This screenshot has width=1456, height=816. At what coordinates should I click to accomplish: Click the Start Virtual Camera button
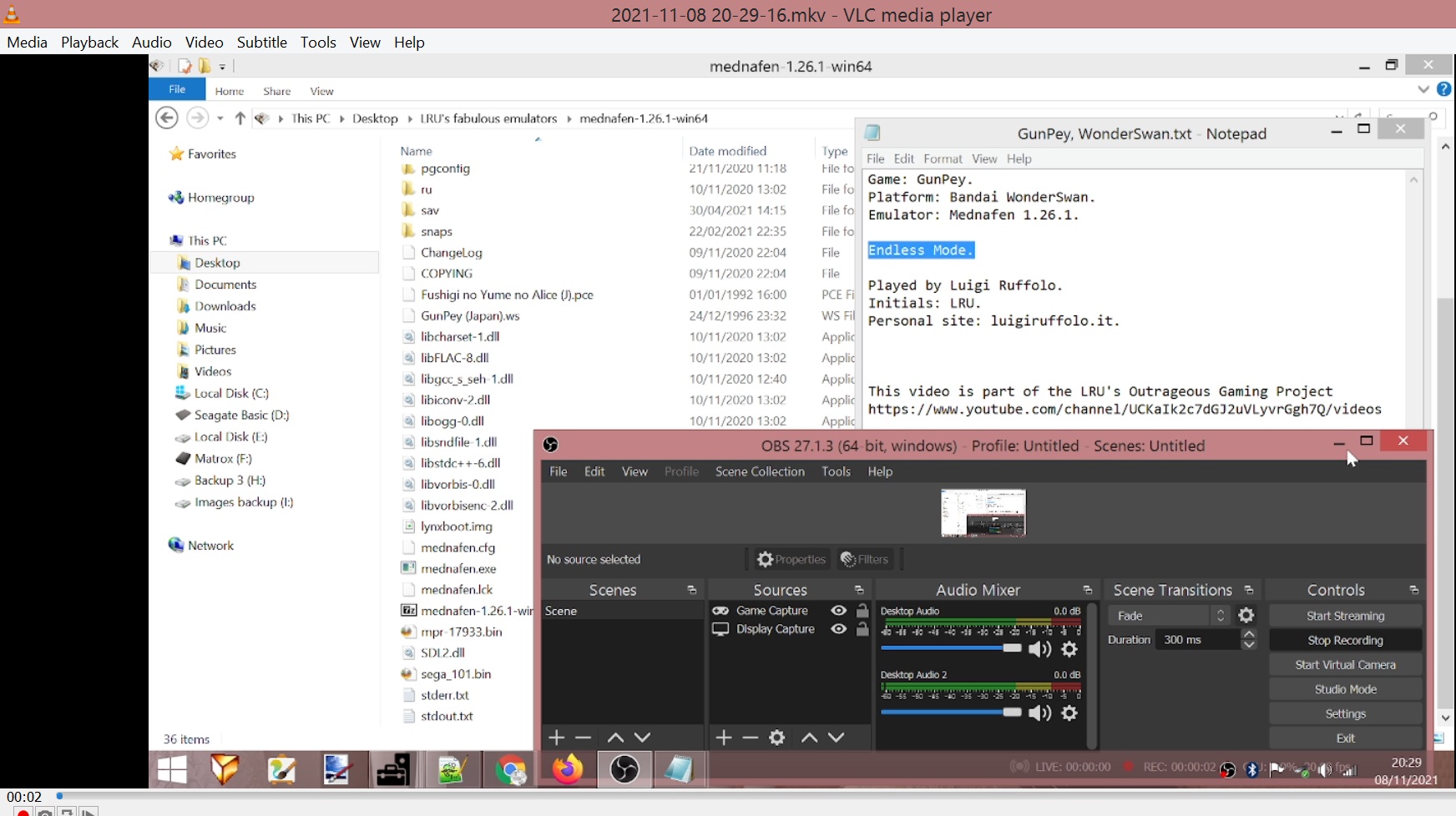point(1345,665)
